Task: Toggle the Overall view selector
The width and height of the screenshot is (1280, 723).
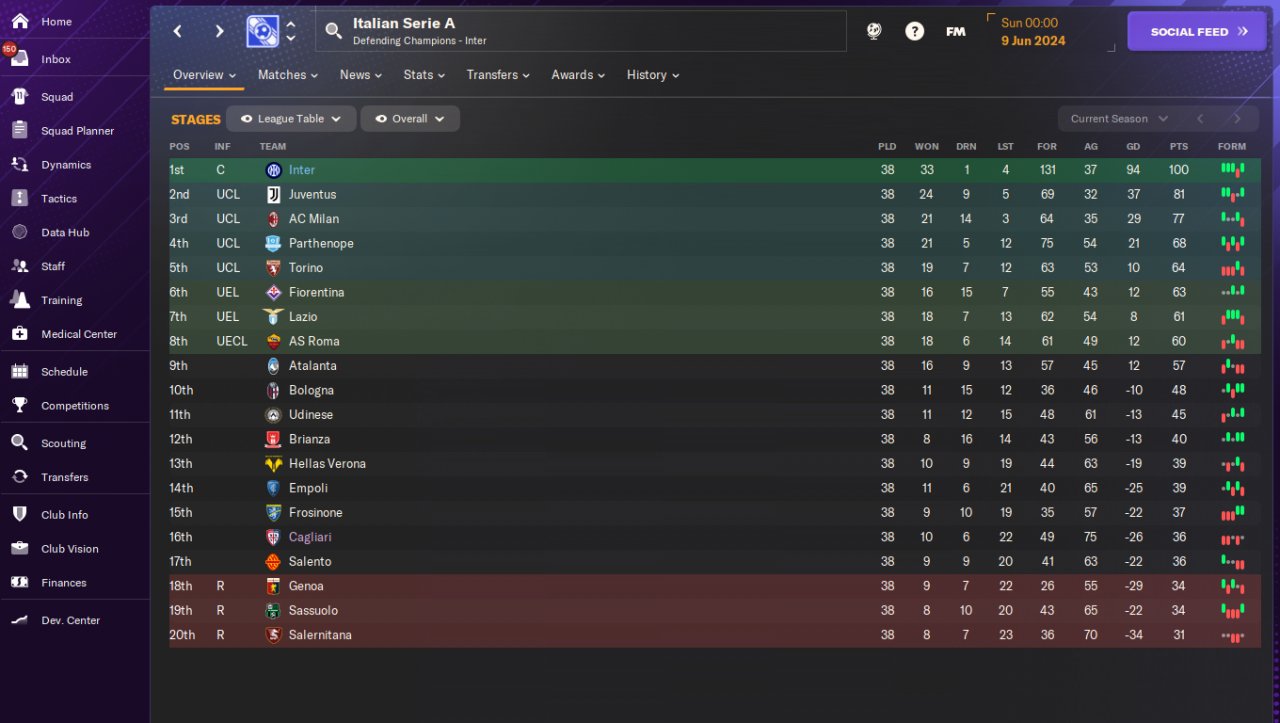Action: point(409,119)
